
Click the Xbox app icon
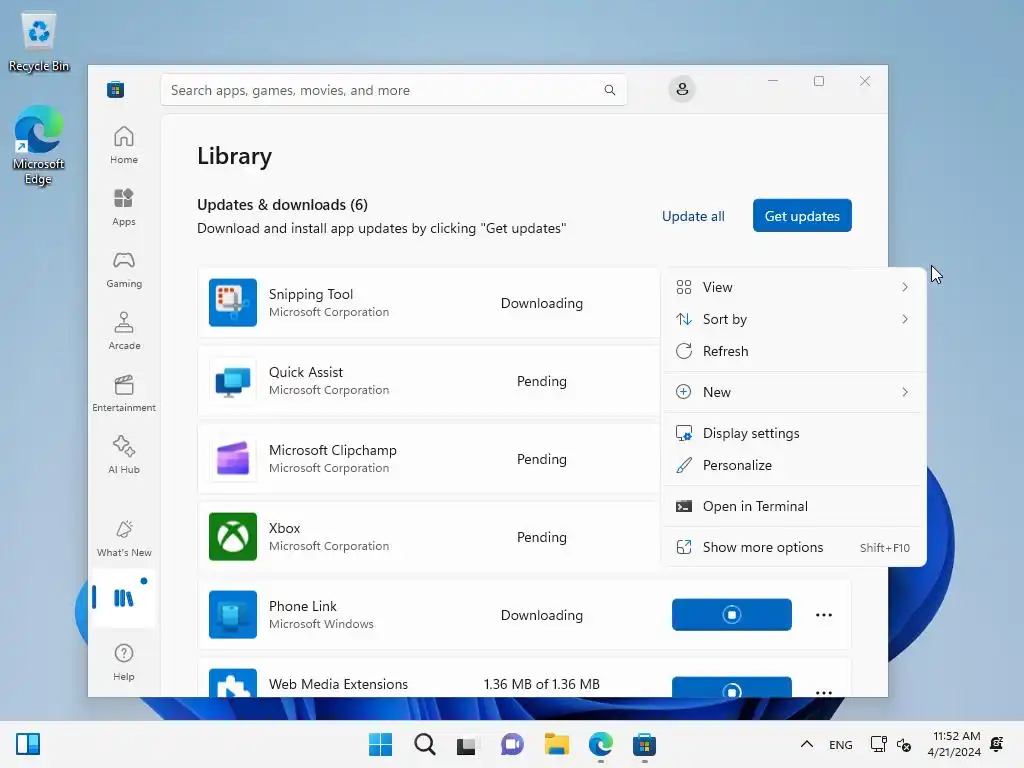tap(232, 537)
